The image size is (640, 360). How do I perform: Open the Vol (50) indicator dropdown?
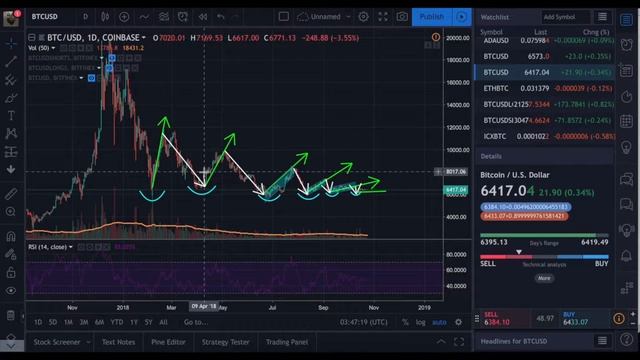53,48
